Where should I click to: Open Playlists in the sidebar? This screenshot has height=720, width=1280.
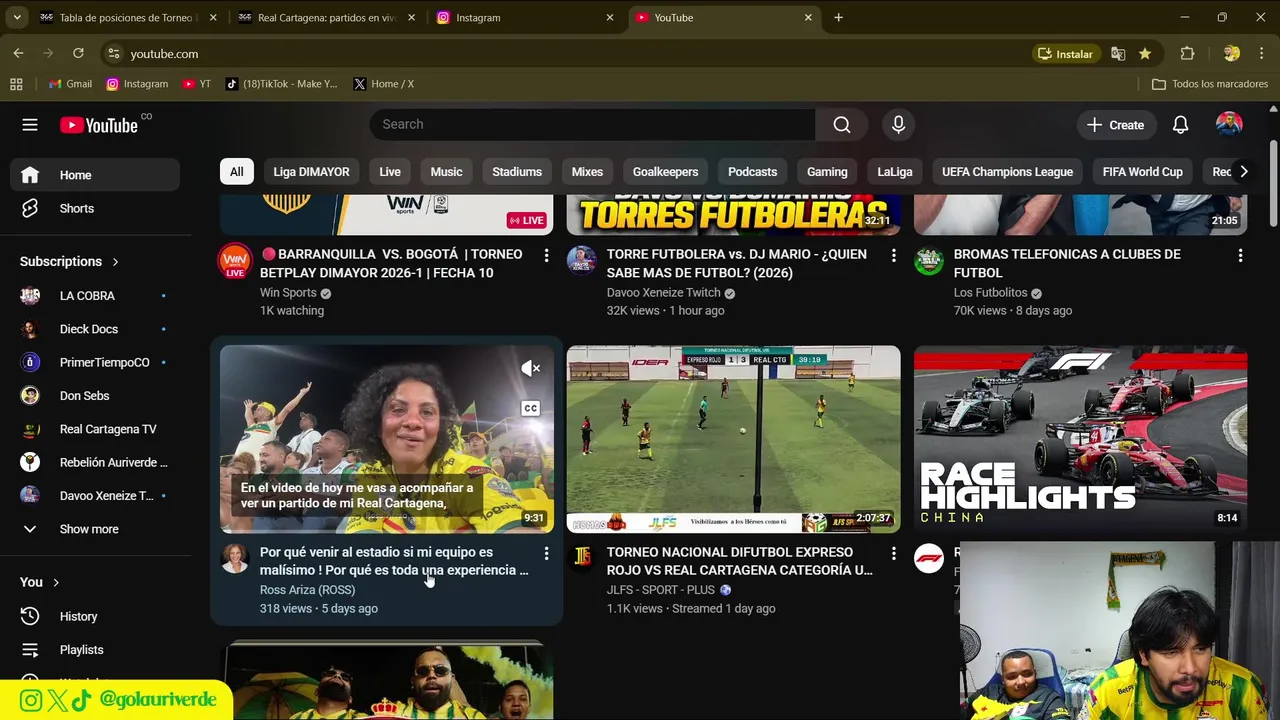(x=95, y=649)
